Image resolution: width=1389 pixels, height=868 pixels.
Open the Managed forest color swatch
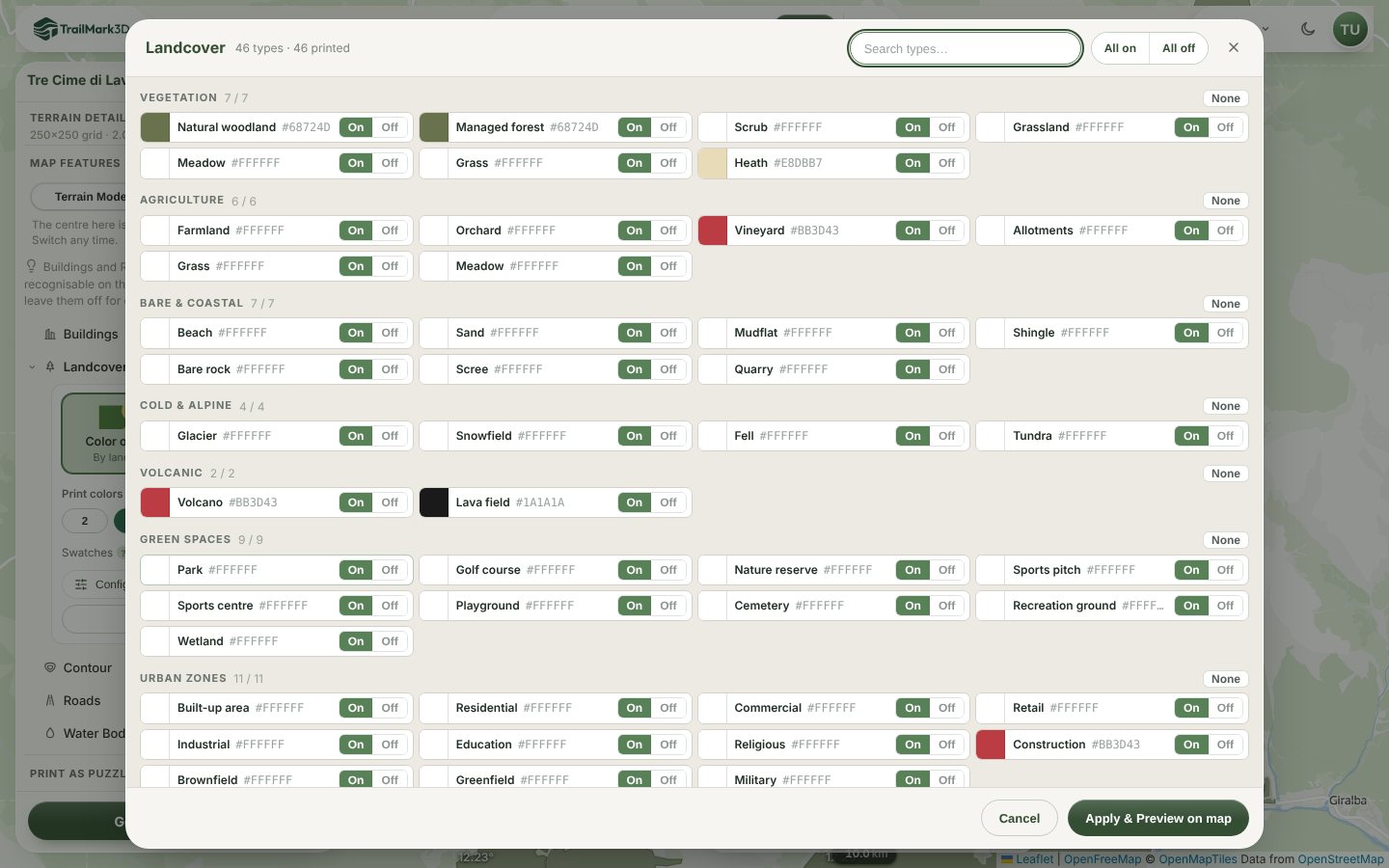point(434,127)
